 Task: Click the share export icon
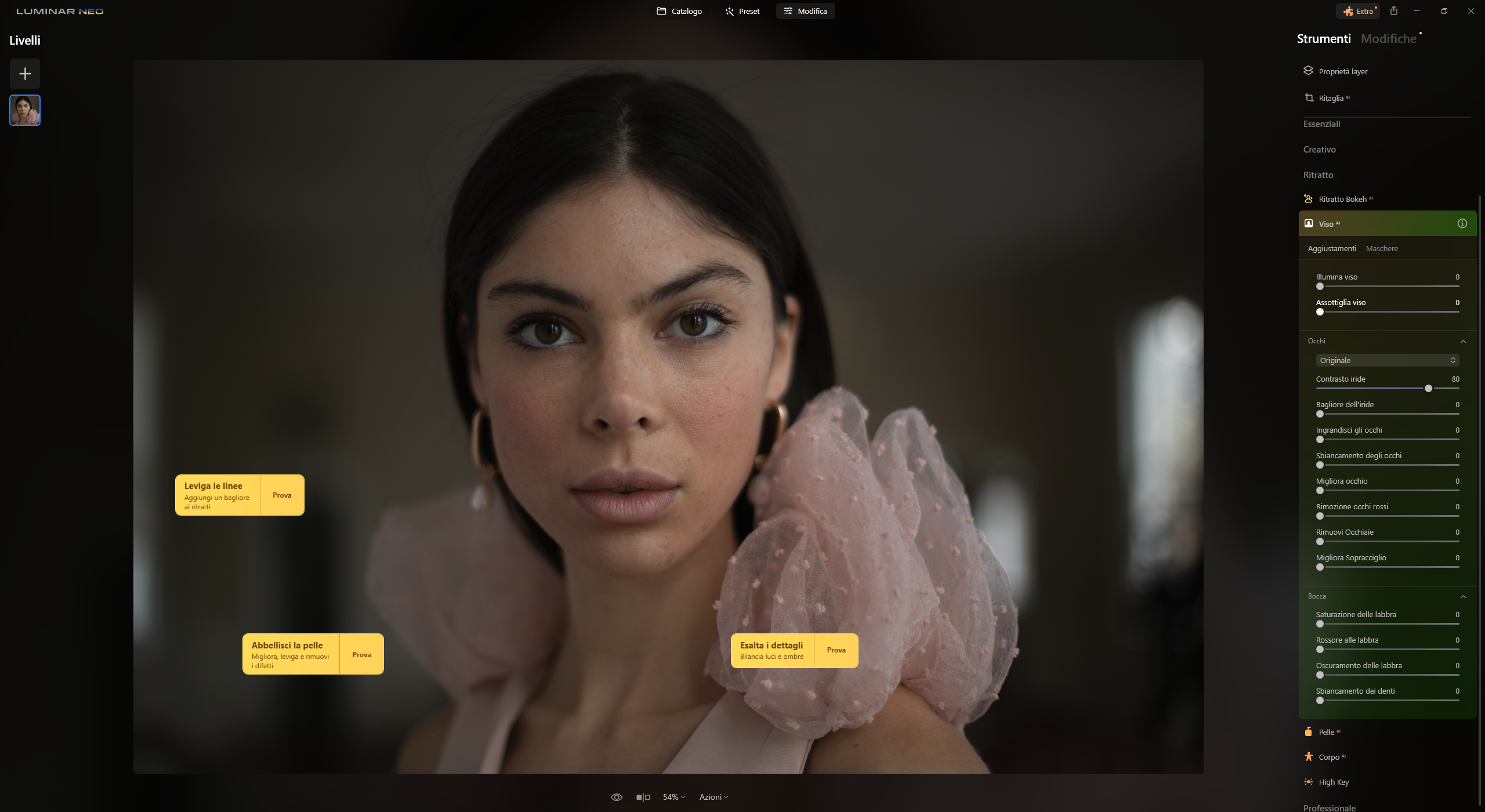click(x=1393, y=11)
